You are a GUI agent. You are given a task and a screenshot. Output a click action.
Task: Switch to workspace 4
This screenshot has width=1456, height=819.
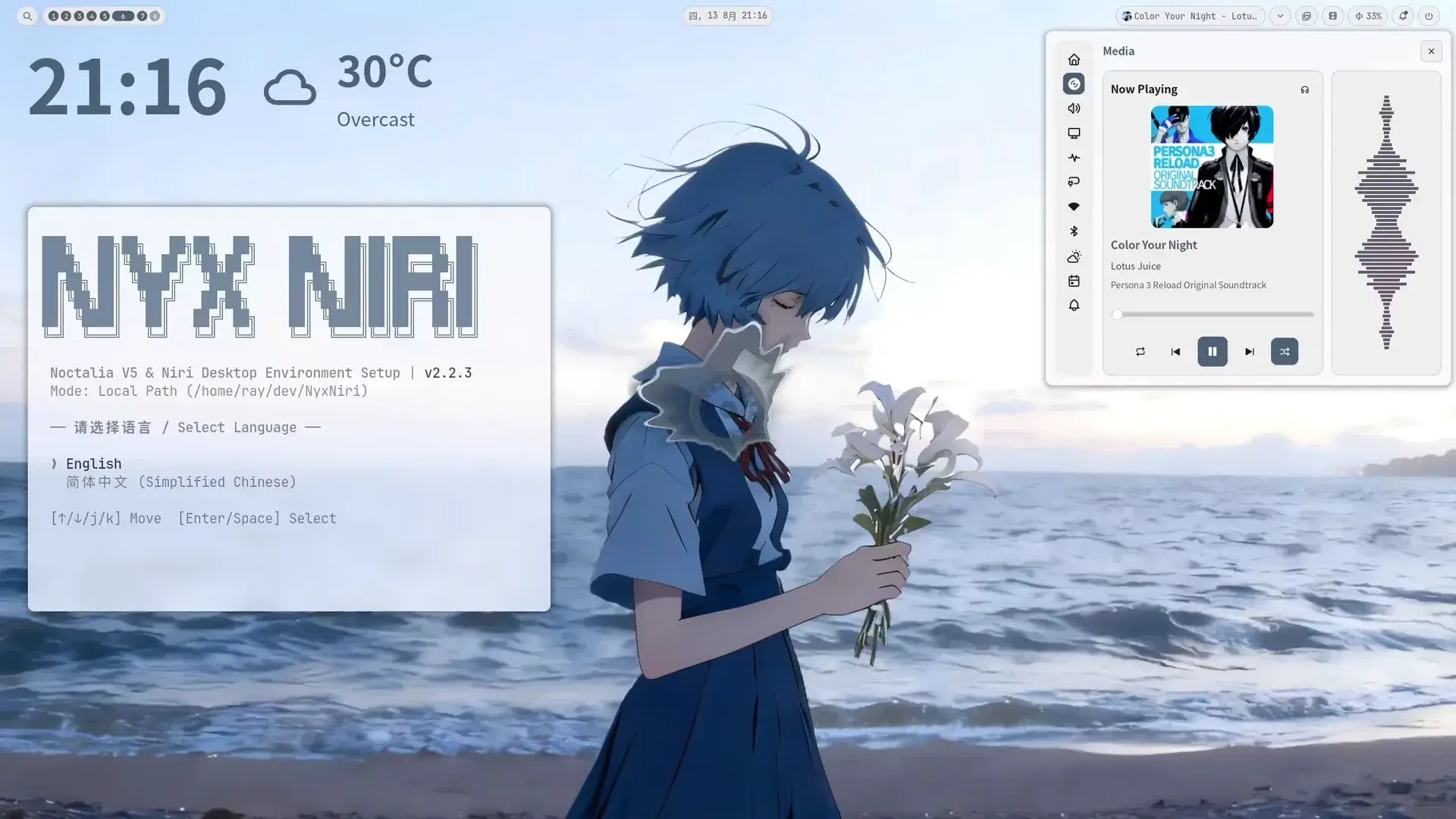(92, 16)
